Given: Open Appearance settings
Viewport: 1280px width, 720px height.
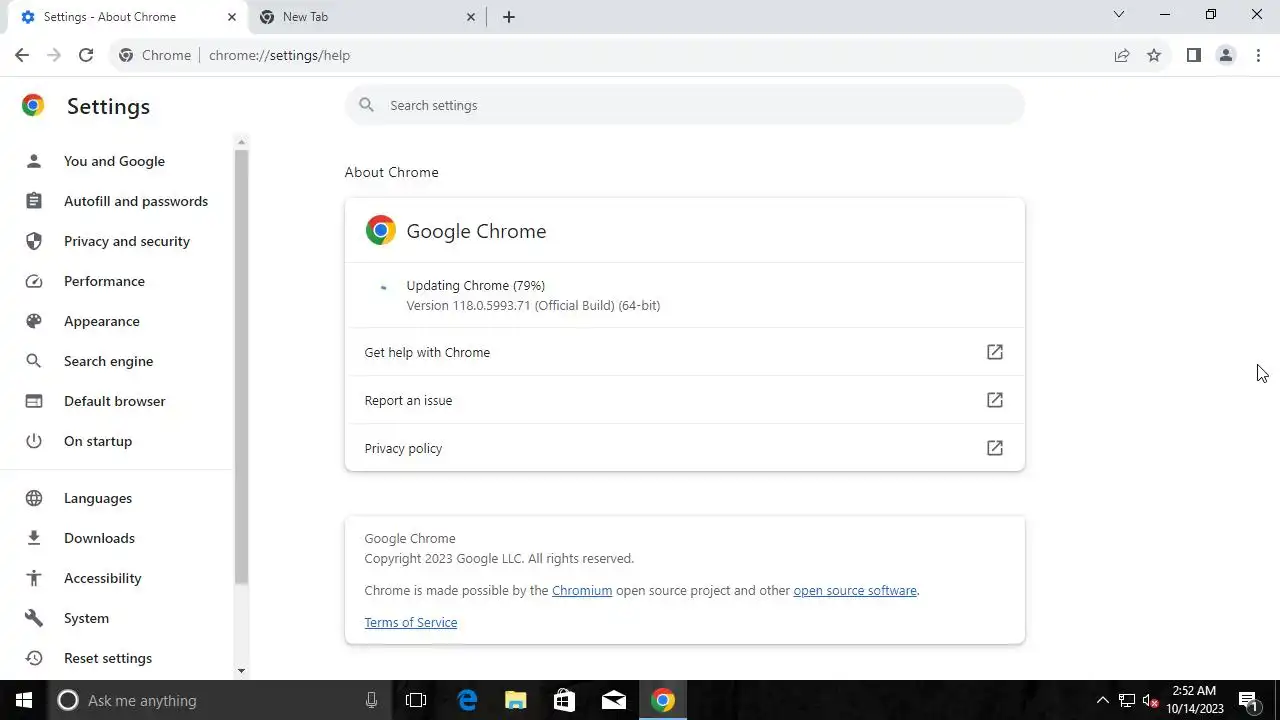Looking at the screenshot, I should click(101, 321).
